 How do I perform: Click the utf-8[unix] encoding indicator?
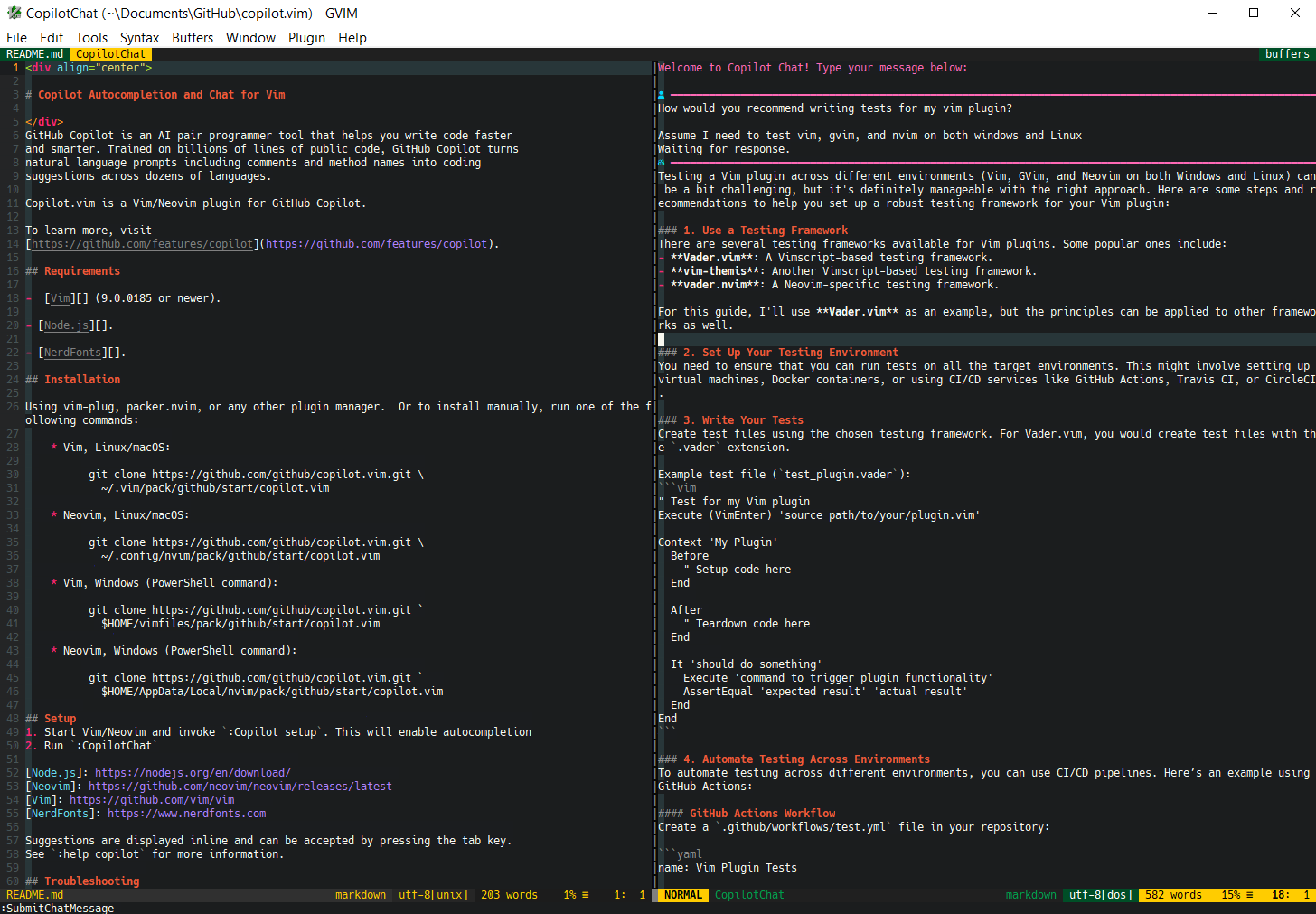tap(434, 895)
